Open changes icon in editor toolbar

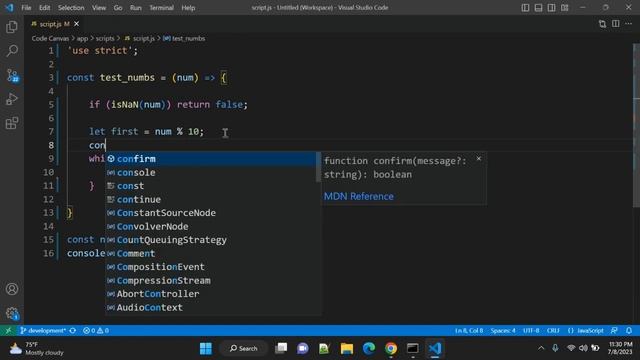(x=602, y=24)
